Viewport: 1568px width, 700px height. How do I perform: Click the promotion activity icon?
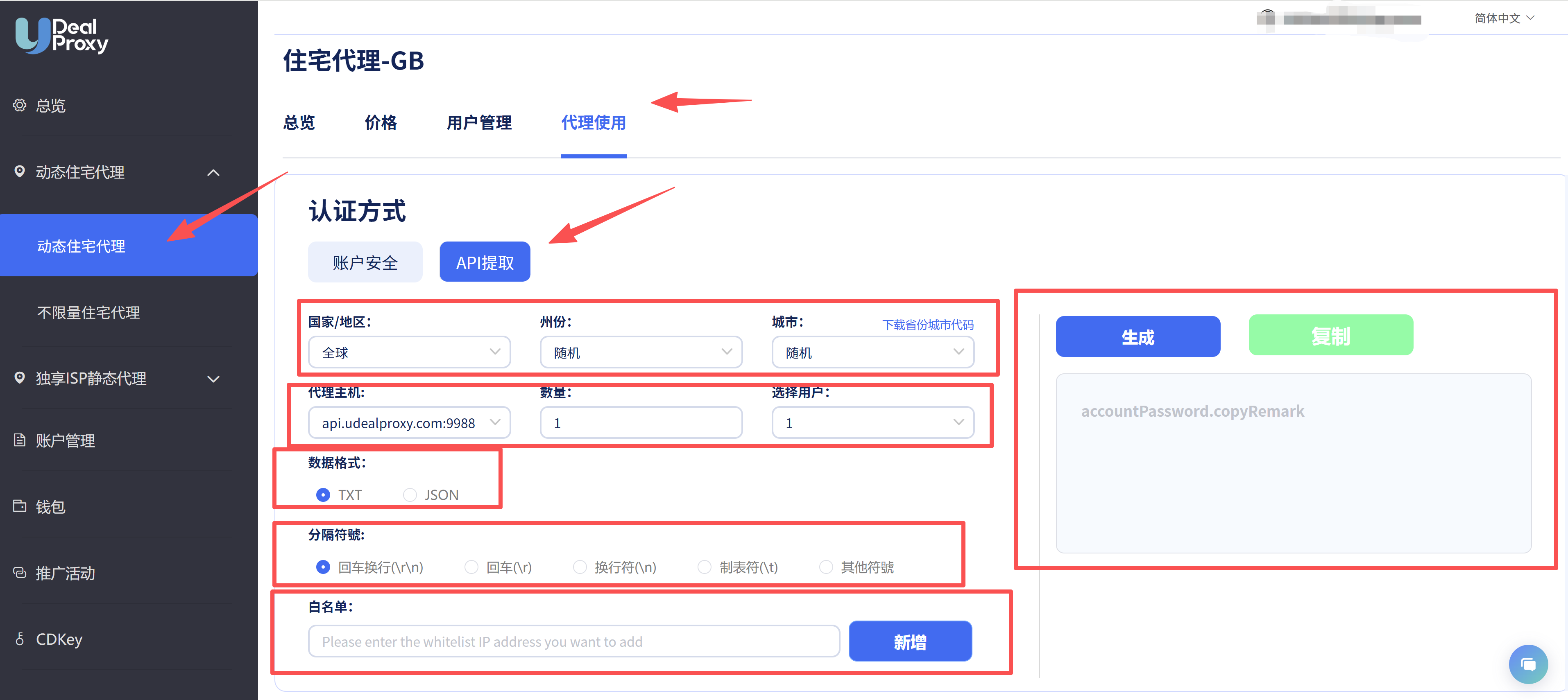(x=20, y=572)
